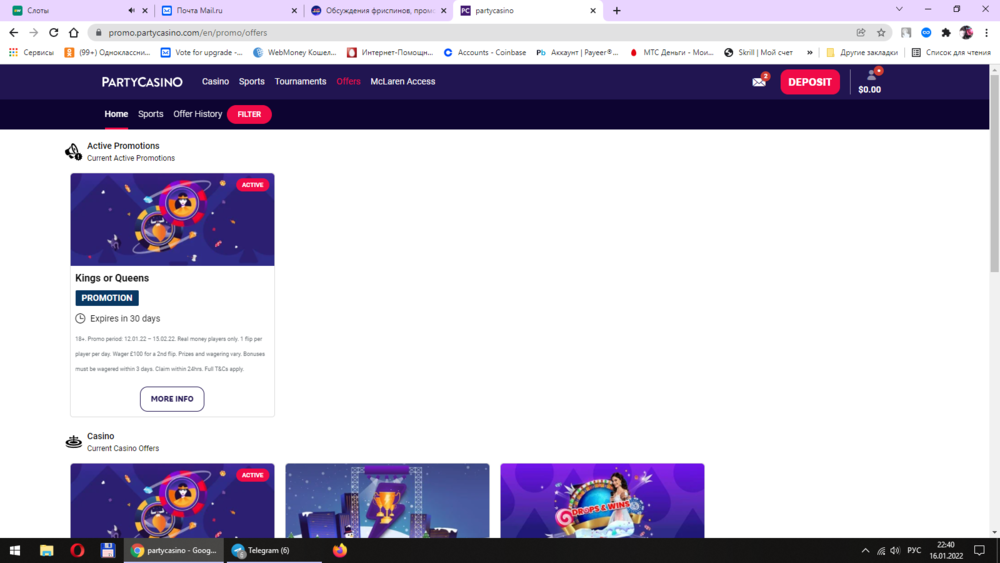Open the account profile icon above balance
The height and width of the screenshot is (563, 1000).
click(871, 75)
